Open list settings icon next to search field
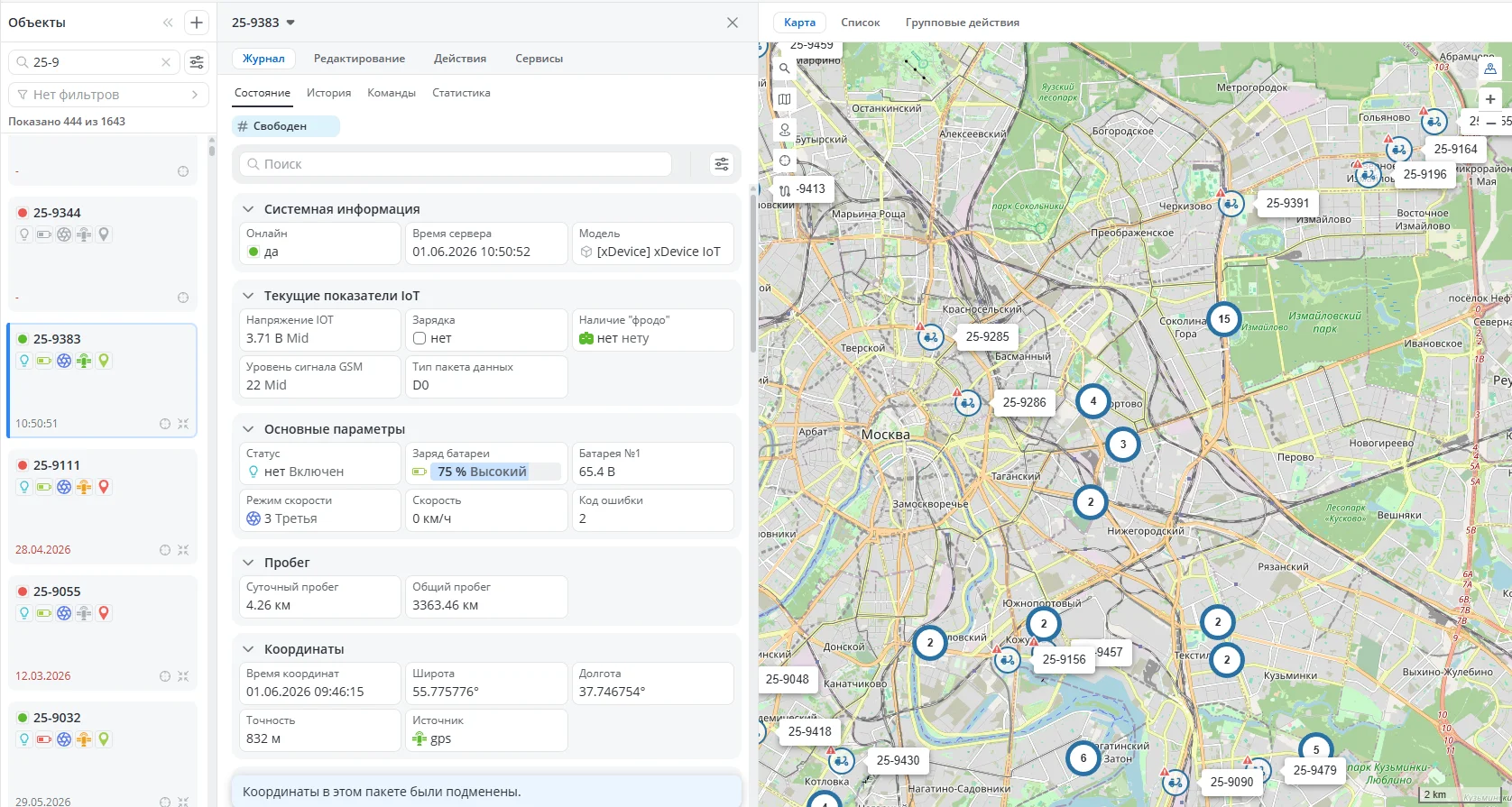Screen dimensions: 1512x807 click(x=197, y=62)
